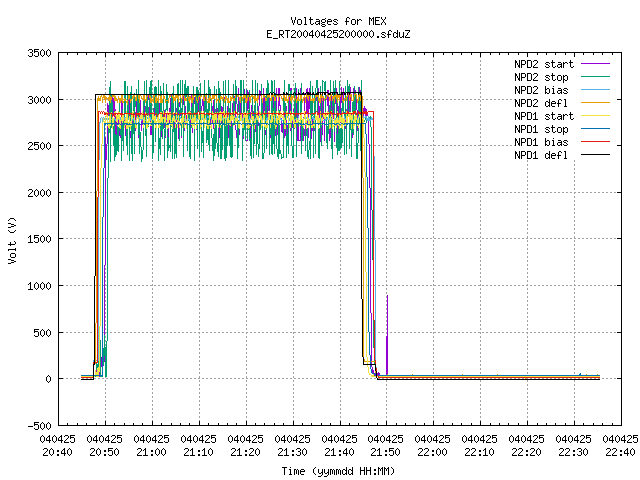Click the 0 y-axis tick label
Screen dimensions: 640x480
[x=49, y=379]
